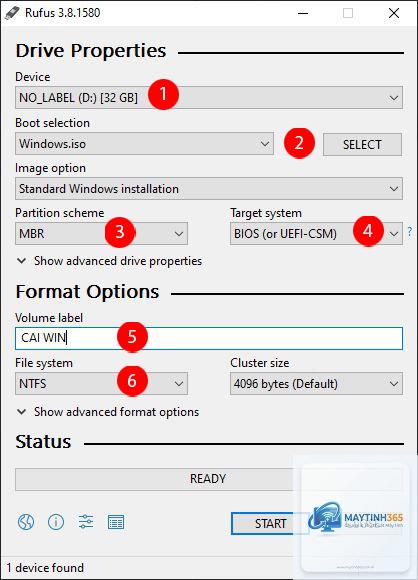Image resolution: width=418 pixels, height=580 pixels.
Task: Click the Rufus USB icon in title bar
Action: click(12, 13)
